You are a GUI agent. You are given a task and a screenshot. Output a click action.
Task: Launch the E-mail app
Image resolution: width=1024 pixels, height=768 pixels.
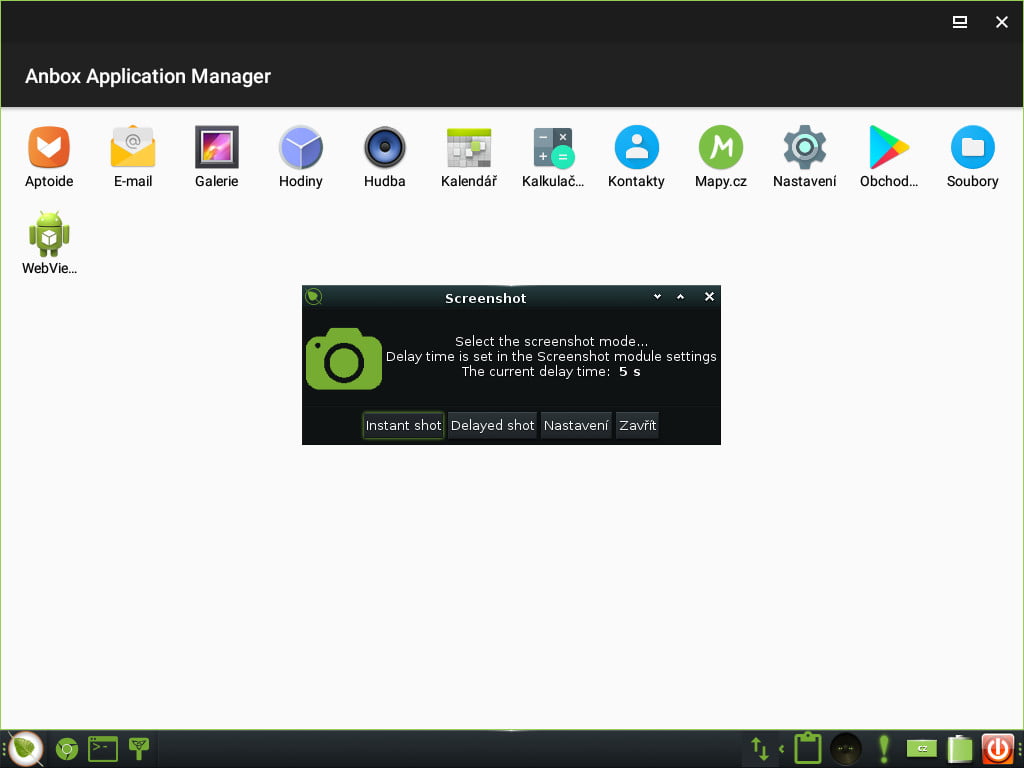pyautogui.click(x=133, y=157)
